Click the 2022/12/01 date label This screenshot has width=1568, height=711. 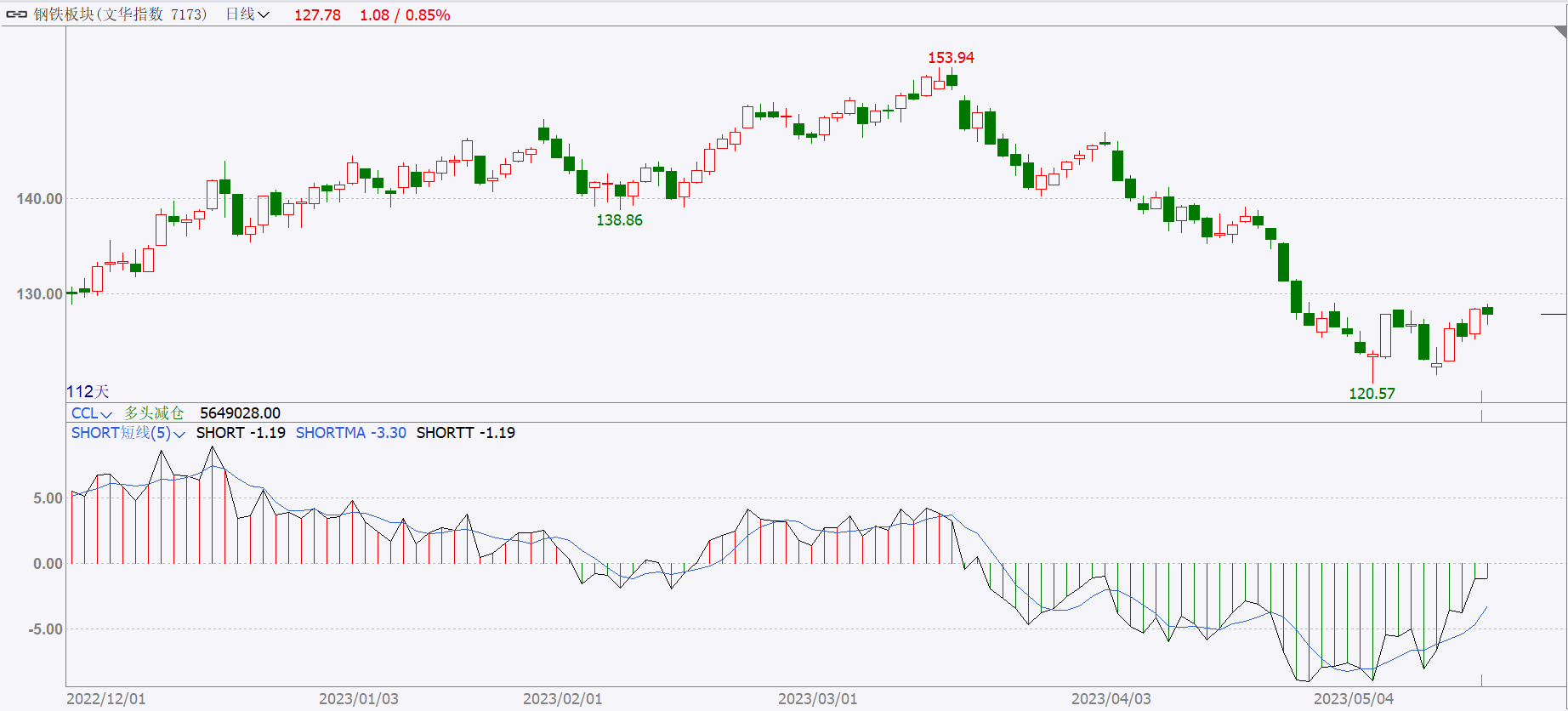tap(105, 699)
